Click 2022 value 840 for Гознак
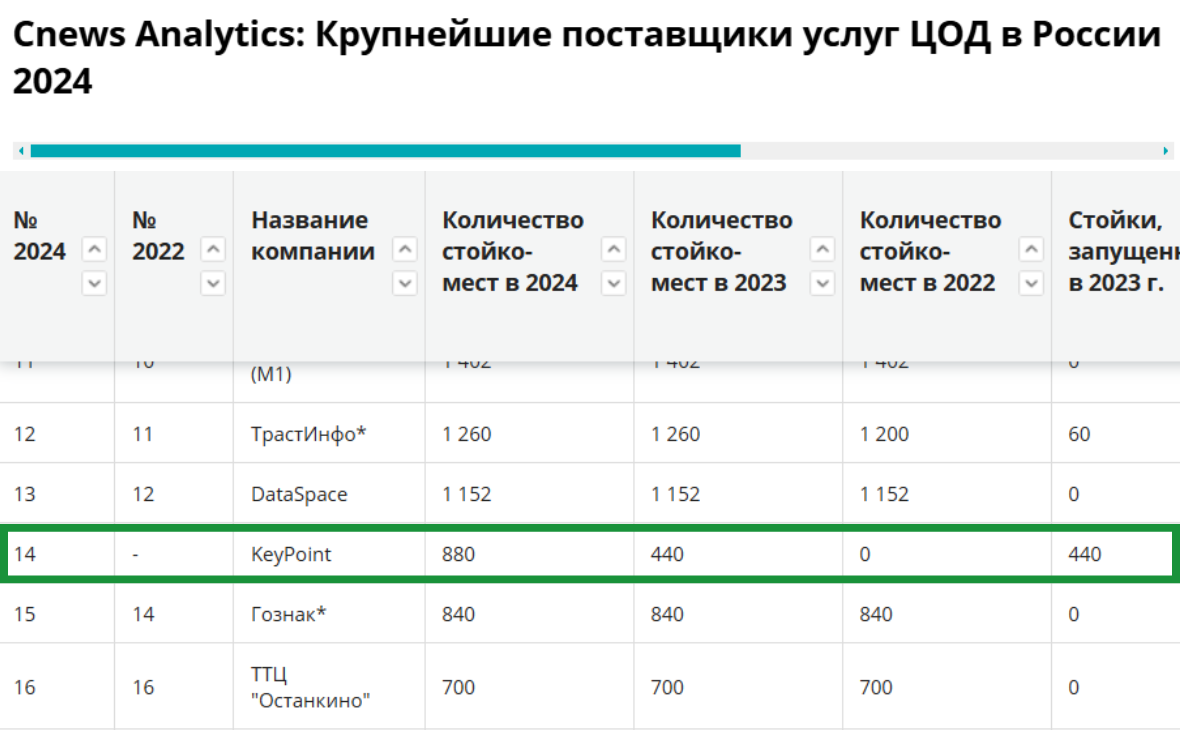Viewport: 1180px width, 730px height. [876, 614]
